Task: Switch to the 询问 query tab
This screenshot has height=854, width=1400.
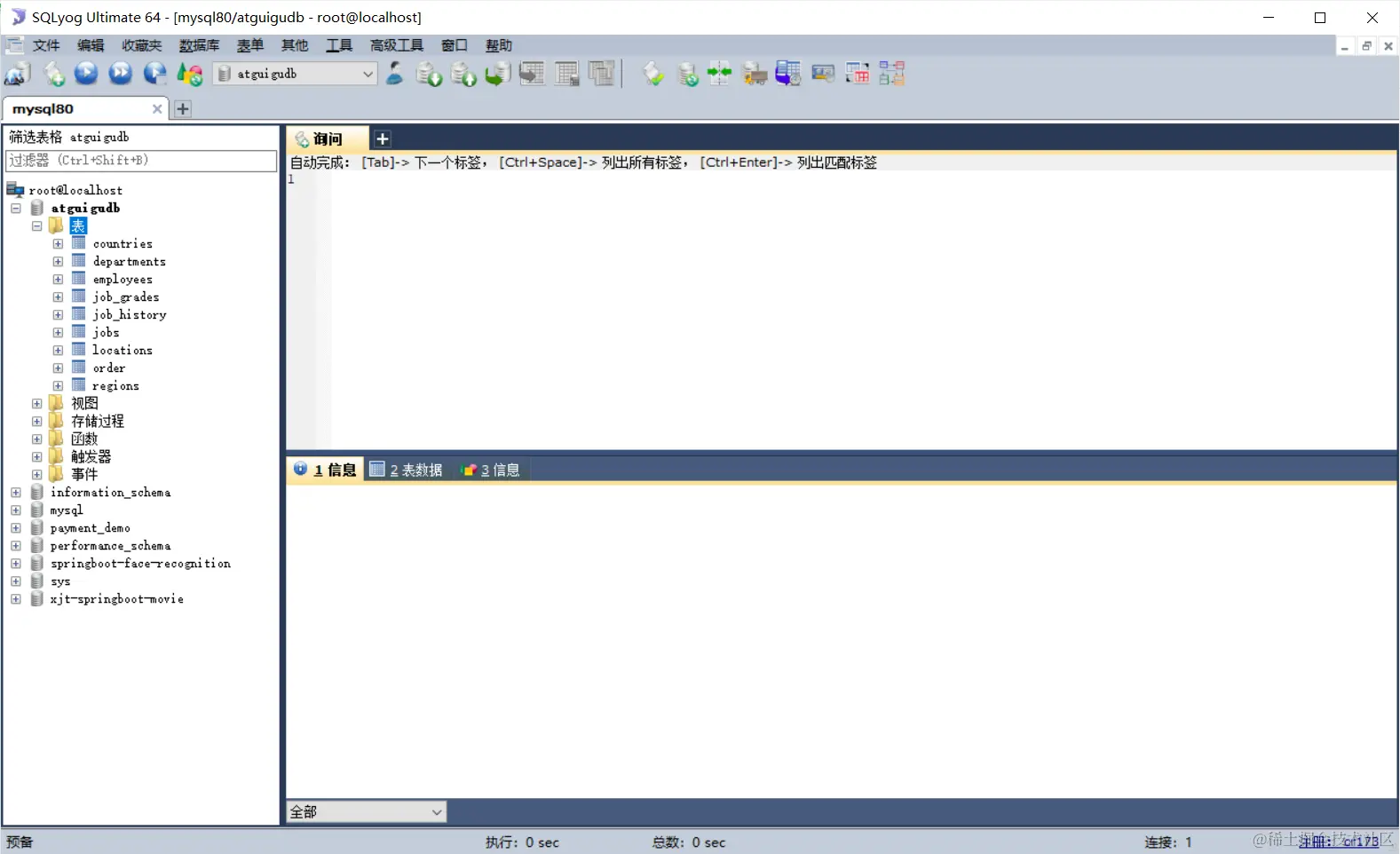Action: (327, 138)
